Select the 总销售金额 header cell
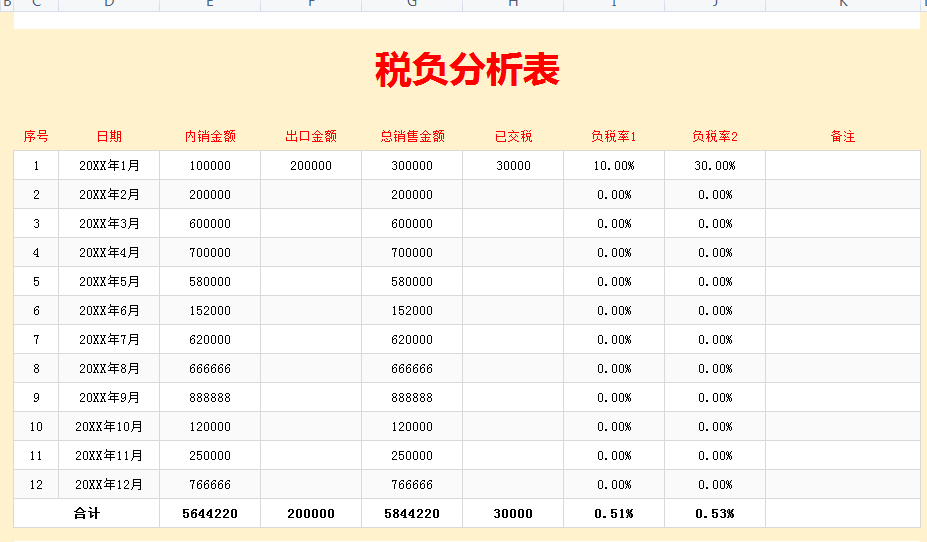Image resolution: width=927 pixels, height=542 pixels. click(x=412, y=137)
